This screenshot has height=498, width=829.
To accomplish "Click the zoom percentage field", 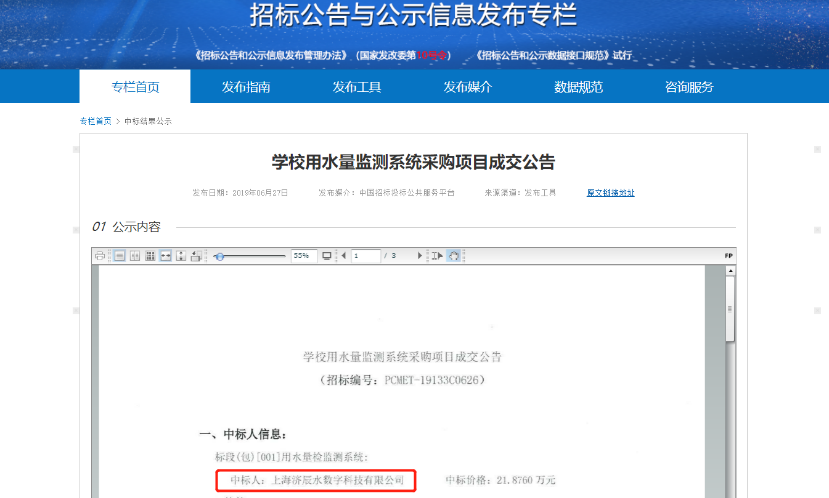I will (x=303, y=256).
